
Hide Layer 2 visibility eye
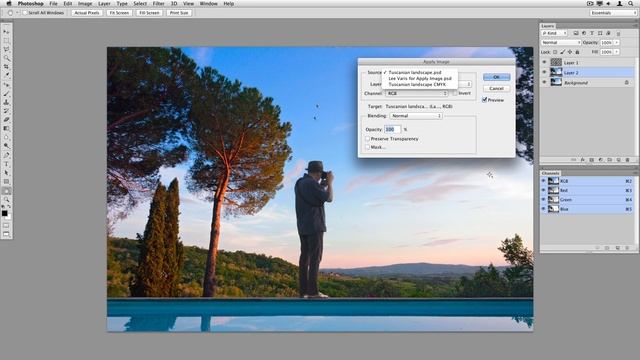pyautogui.click(x=544, y=72)
